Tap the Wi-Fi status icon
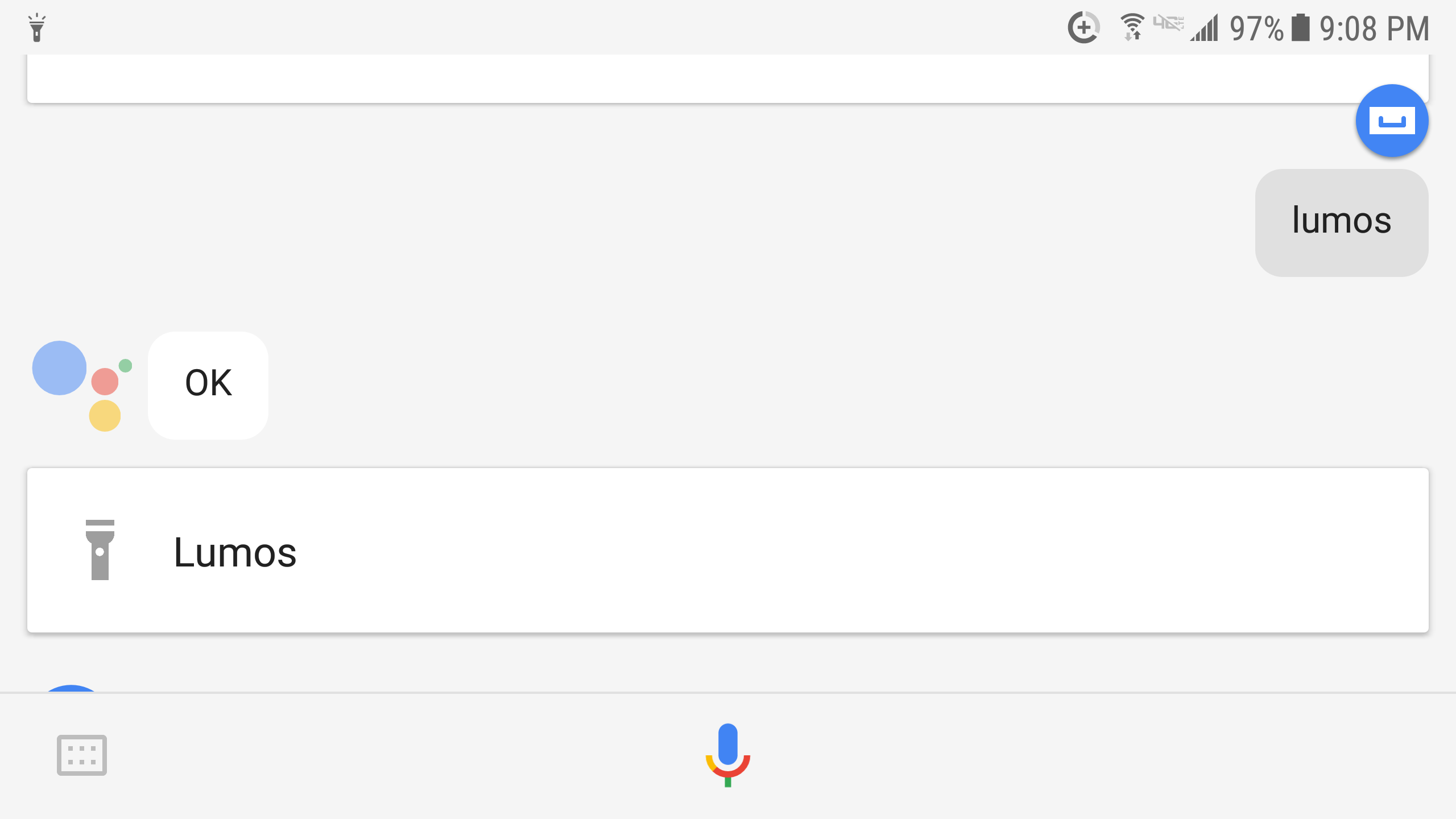The image size is (1456, 819). tap(1132, 27)
